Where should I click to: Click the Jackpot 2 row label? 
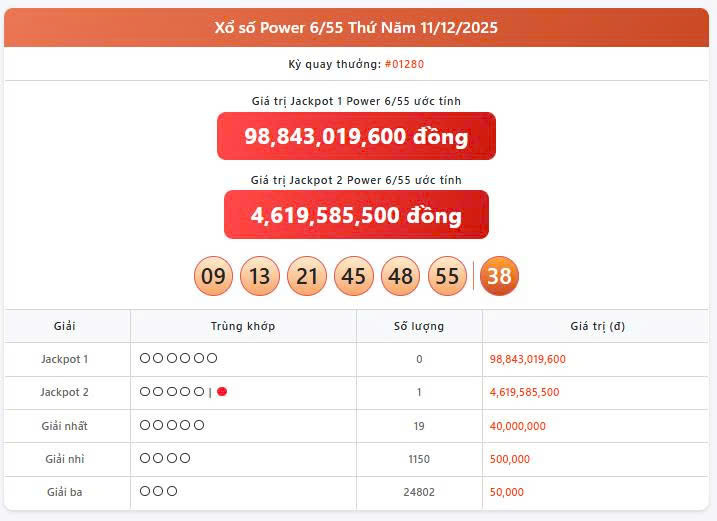click(64, 392)
